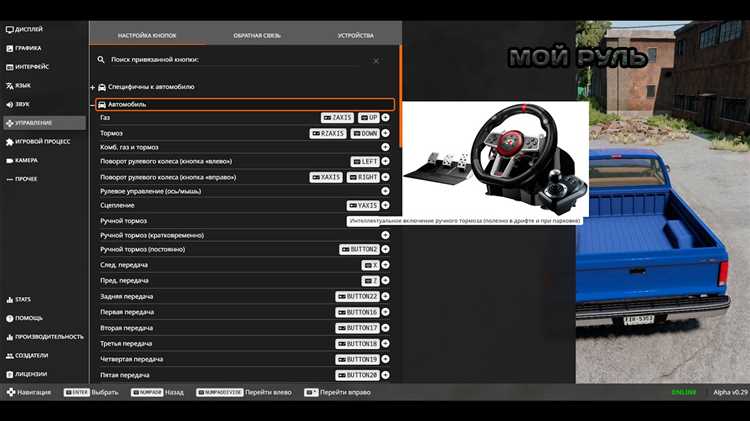Screen dimensions: 750x421
Task: Open the ПОМОЩЬ page
Action: (x=25, y=318)
